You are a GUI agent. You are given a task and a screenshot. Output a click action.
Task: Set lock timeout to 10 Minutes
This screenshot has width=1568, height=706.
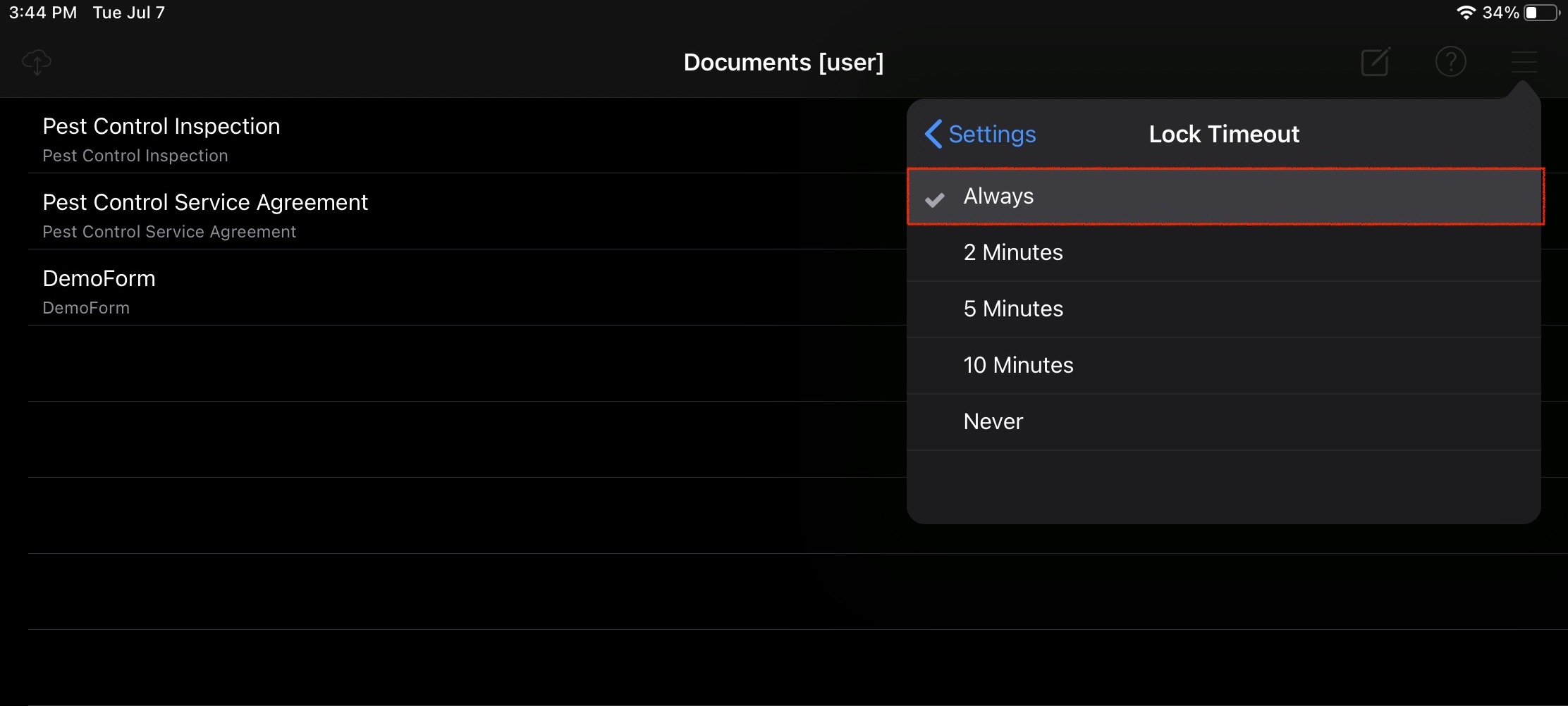click(1224, 366)
